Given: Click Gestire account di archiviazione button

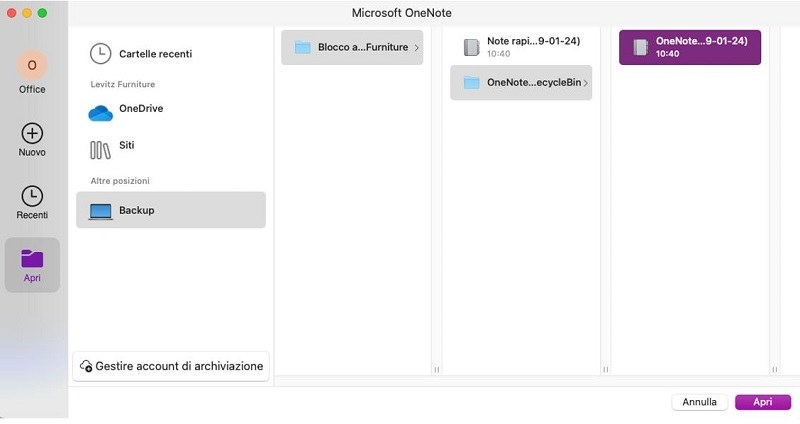Looking at the screenshot, I should click(x=171, y=366).
